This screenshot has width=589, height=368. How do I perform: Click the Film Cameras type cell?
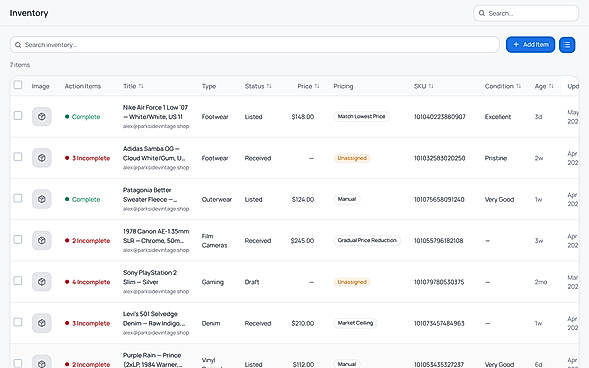tap(214, 241)
